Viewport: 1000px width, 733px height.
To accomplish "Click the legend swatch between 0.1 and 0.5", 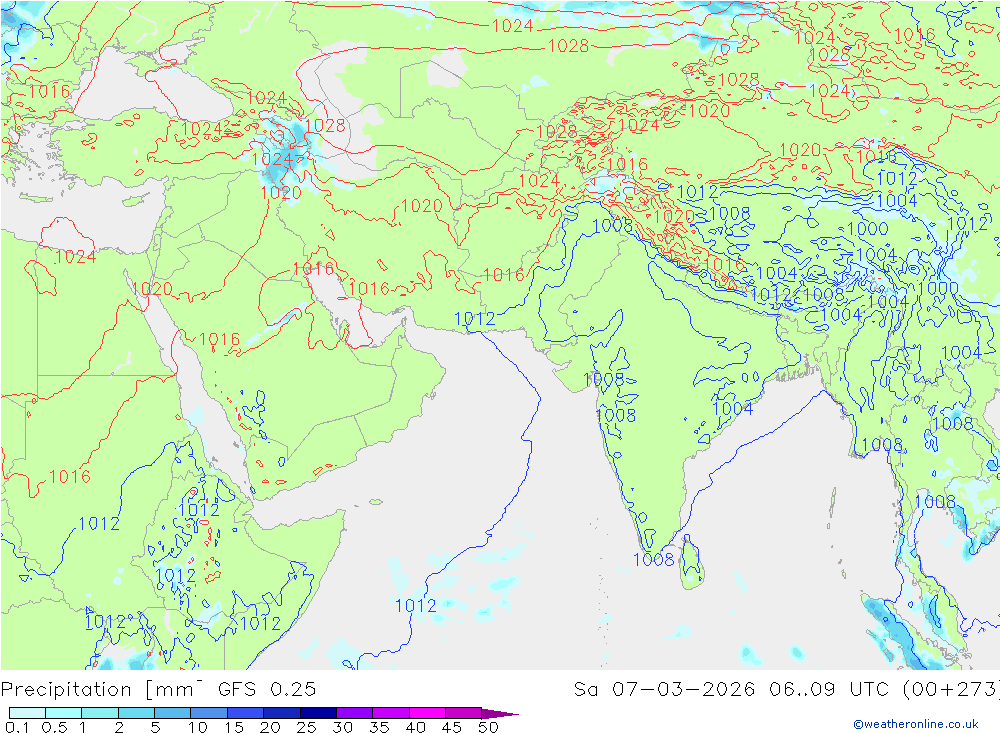I will (27, 713).
